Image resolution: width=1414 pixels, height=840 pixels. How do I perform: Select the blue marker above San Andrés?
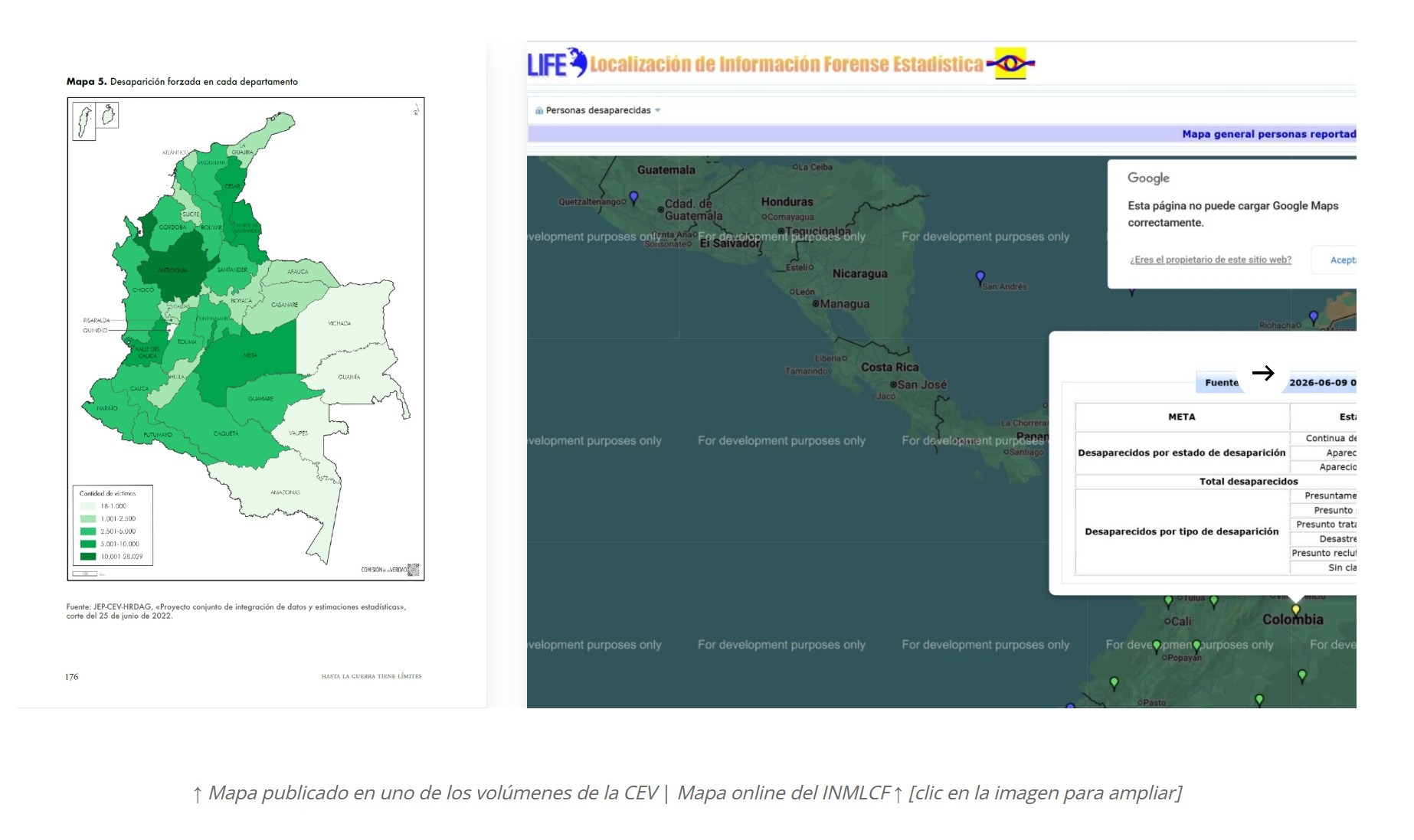pyautogui.click(x=980, y=277)
